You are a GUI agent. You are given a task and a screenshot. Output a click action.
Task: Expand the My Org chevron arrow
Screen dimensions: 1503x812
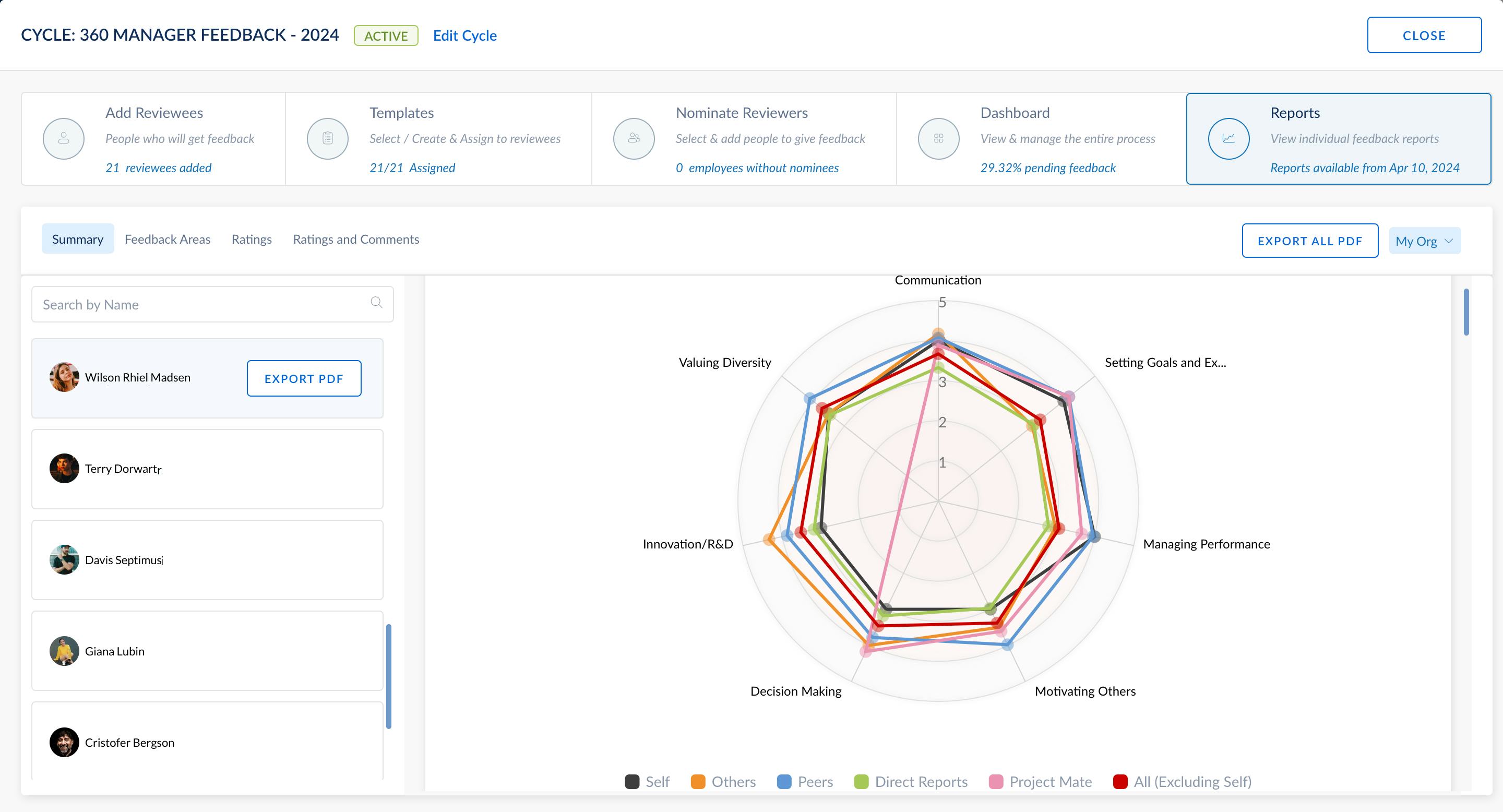[1449, 241]
